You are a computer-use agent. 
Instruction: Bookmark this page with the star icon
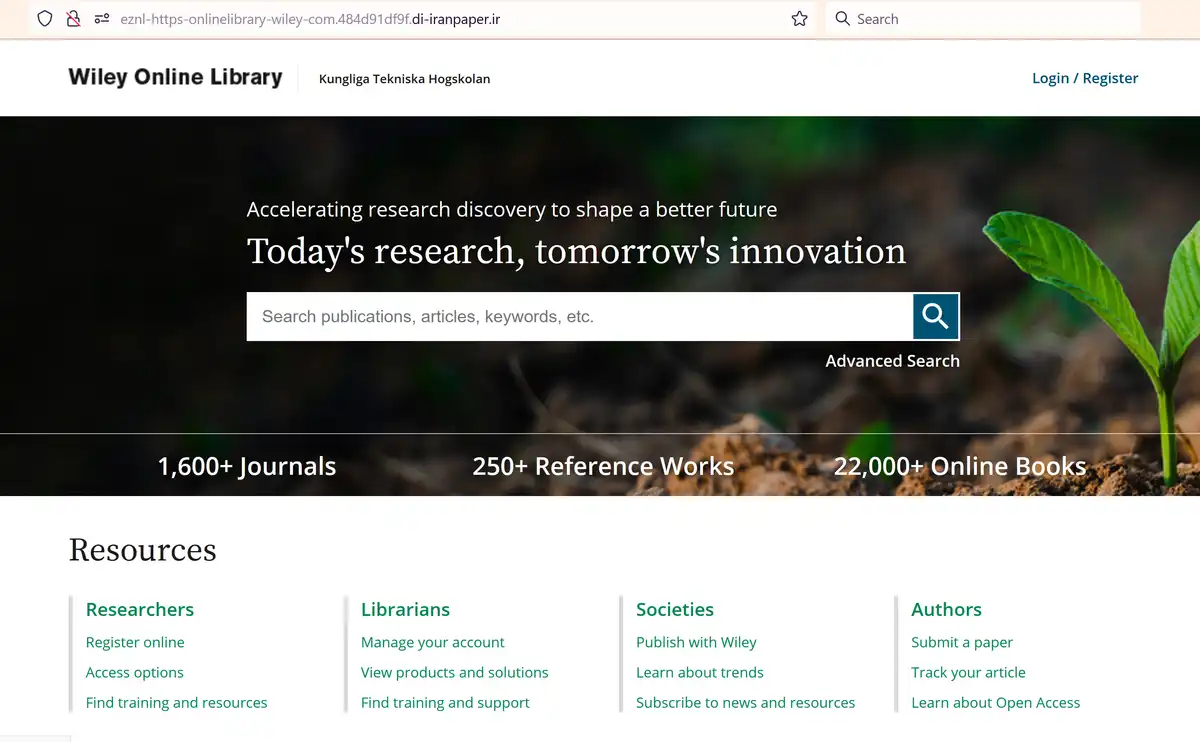pos(799,19)
